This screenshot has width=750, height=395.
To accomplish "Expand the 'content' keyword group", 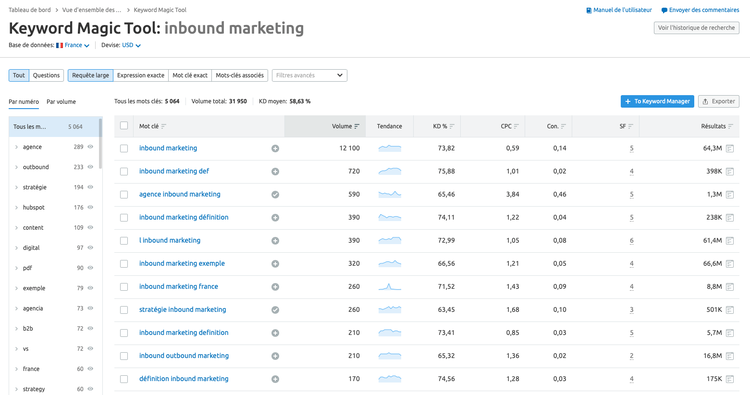I will coord(16,228).
